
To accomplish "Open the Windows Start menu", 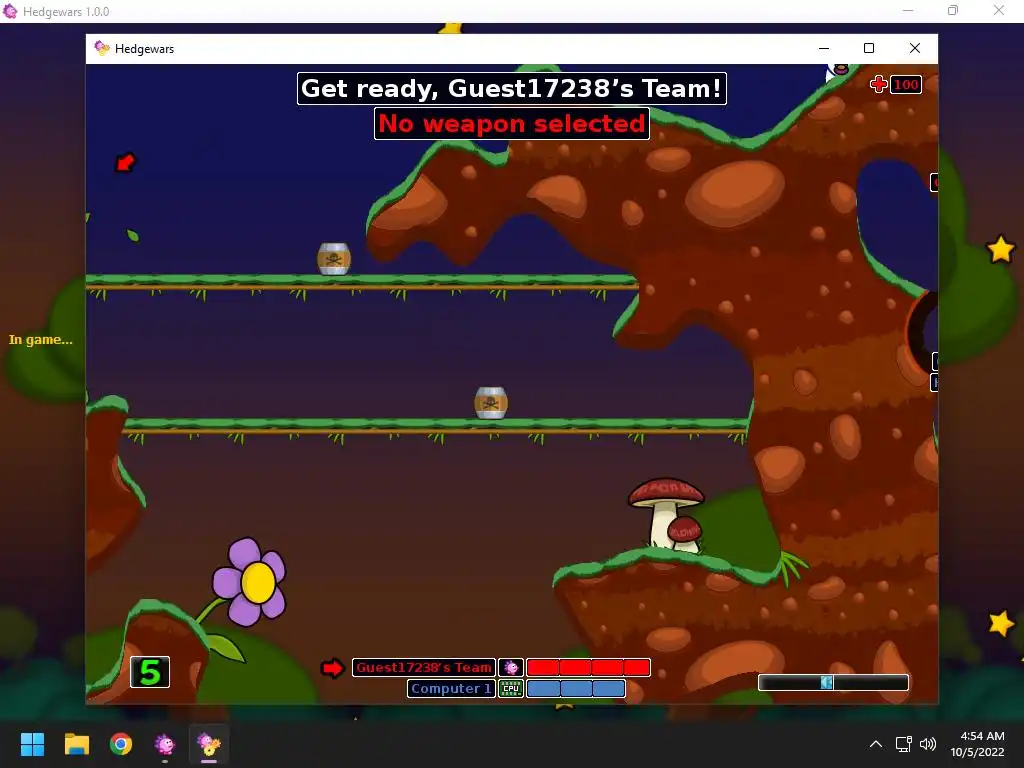I will pos(32,744).
